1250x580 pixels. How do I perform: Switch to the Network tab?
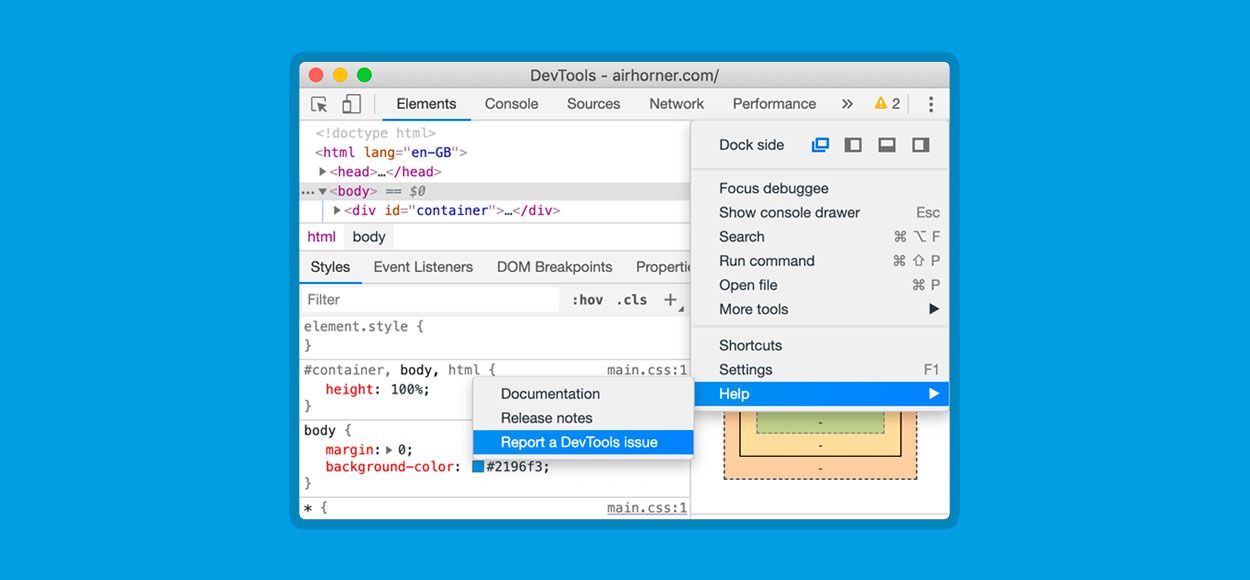pos(677,104)
